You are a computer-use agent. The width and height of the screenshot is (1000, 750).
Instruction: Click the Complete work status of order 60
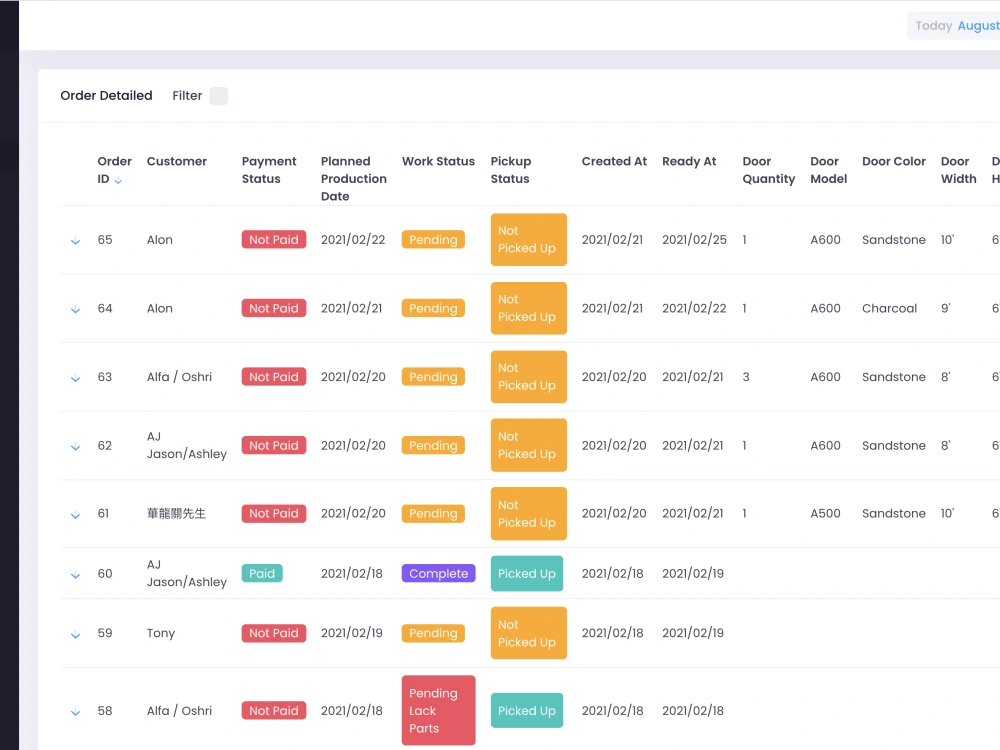pos(438,573)
